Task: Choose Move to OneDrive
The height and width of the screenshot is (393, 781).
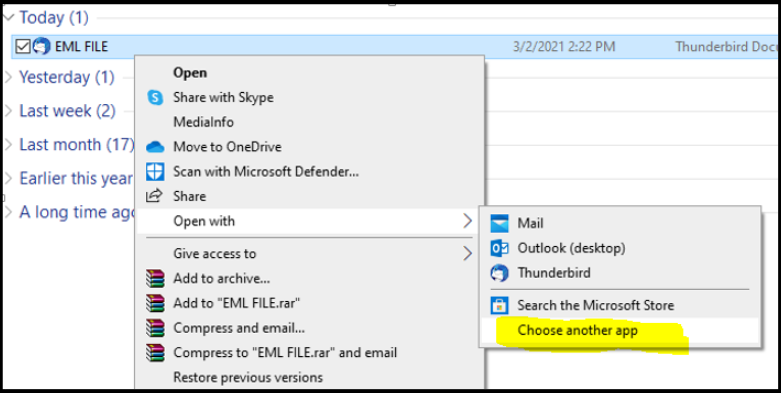Action: point(227,147)
